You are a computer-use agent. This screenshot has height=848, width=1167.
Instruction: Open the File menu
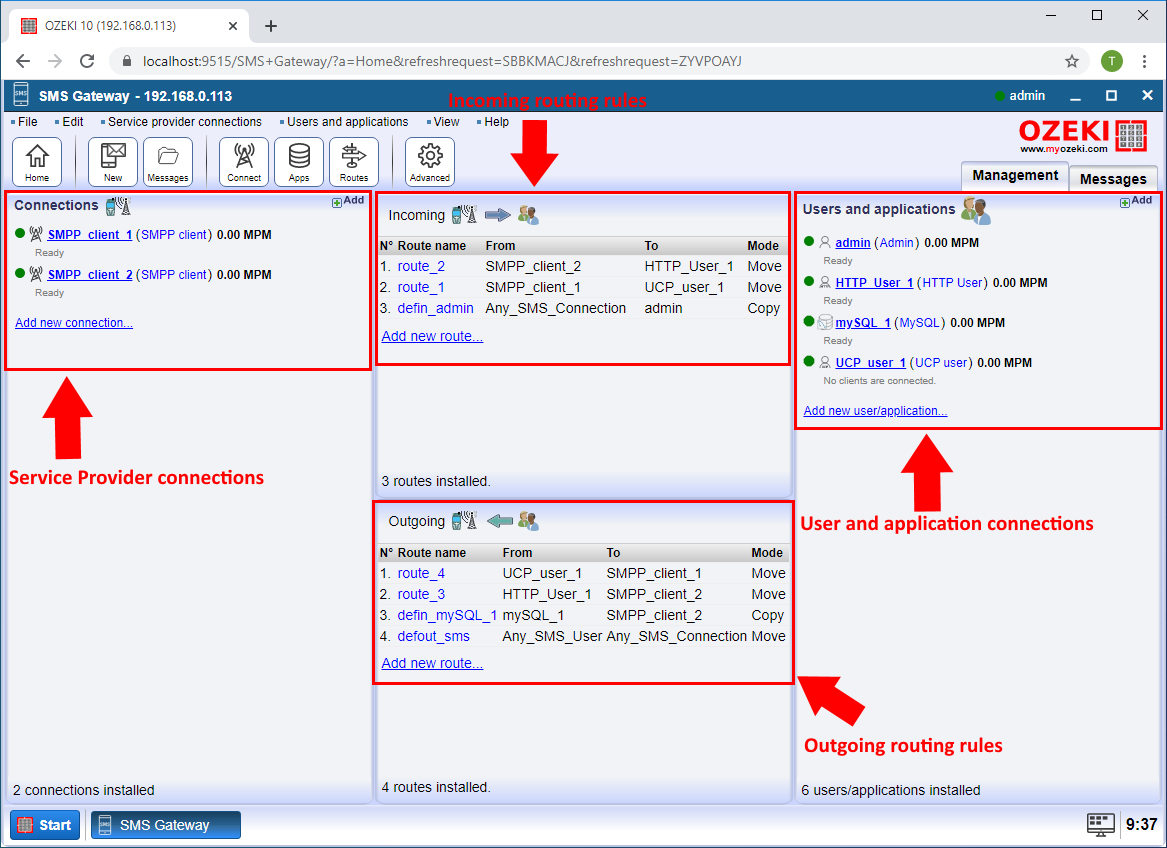(x=28, y=122)
